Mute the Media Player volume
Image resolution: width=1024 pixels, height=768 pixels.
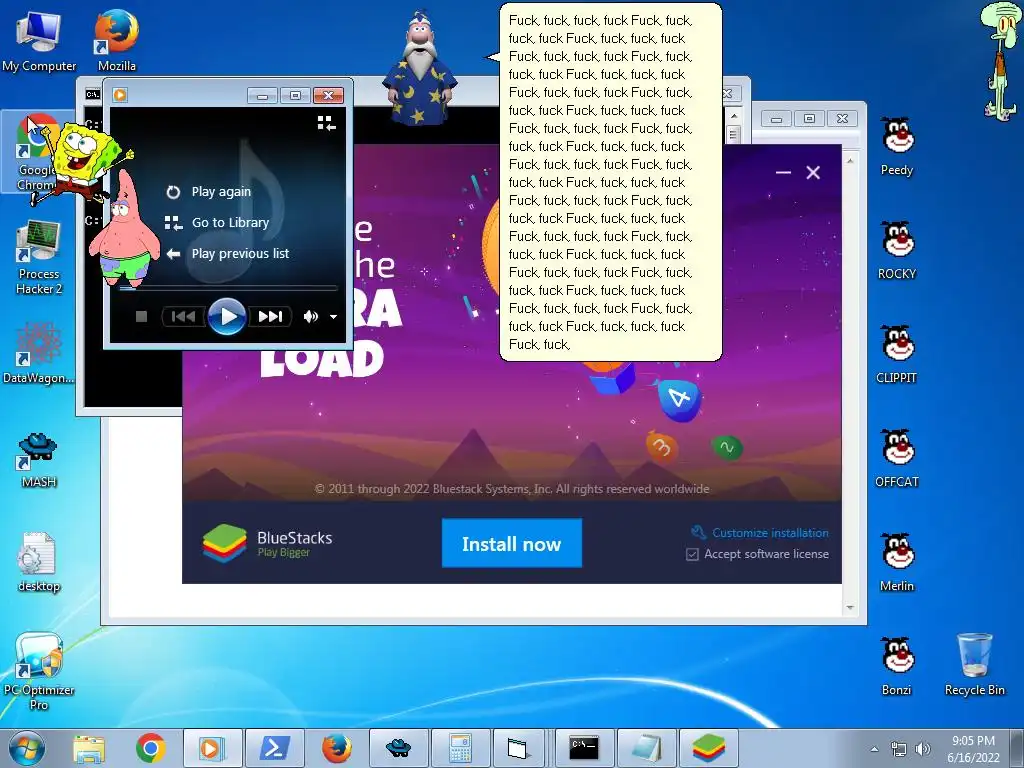click(311, 317)
